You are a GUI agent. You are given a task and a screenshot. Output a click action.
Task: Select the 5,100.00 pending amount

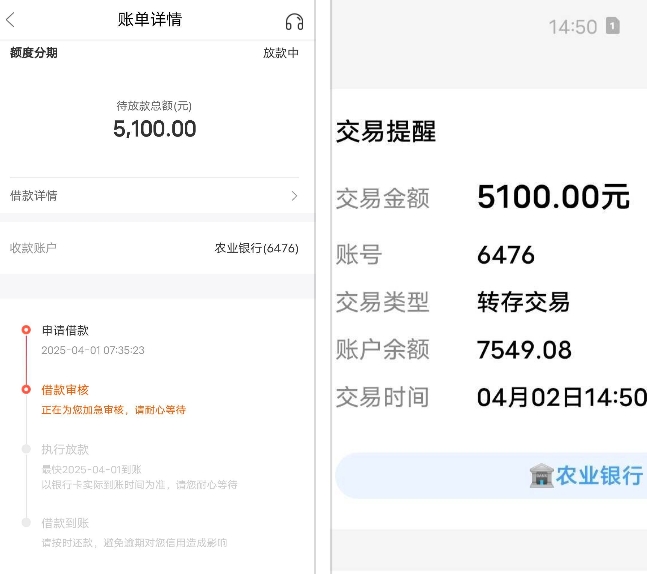pos(155,128)
